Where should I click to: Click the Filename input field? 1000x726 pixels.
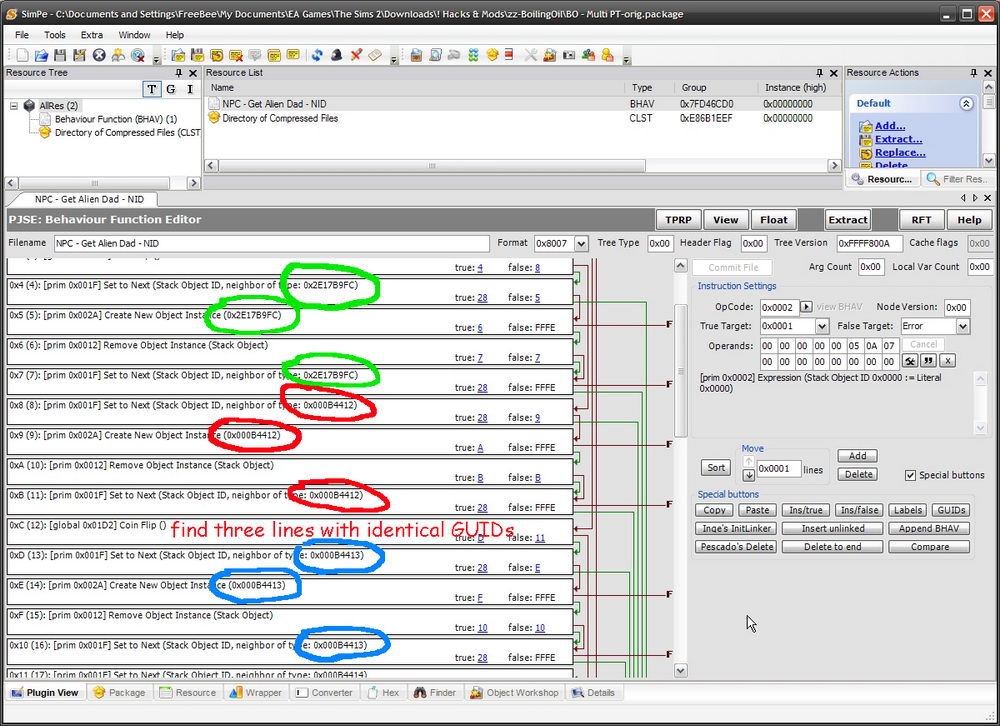[x=271, y=243]
